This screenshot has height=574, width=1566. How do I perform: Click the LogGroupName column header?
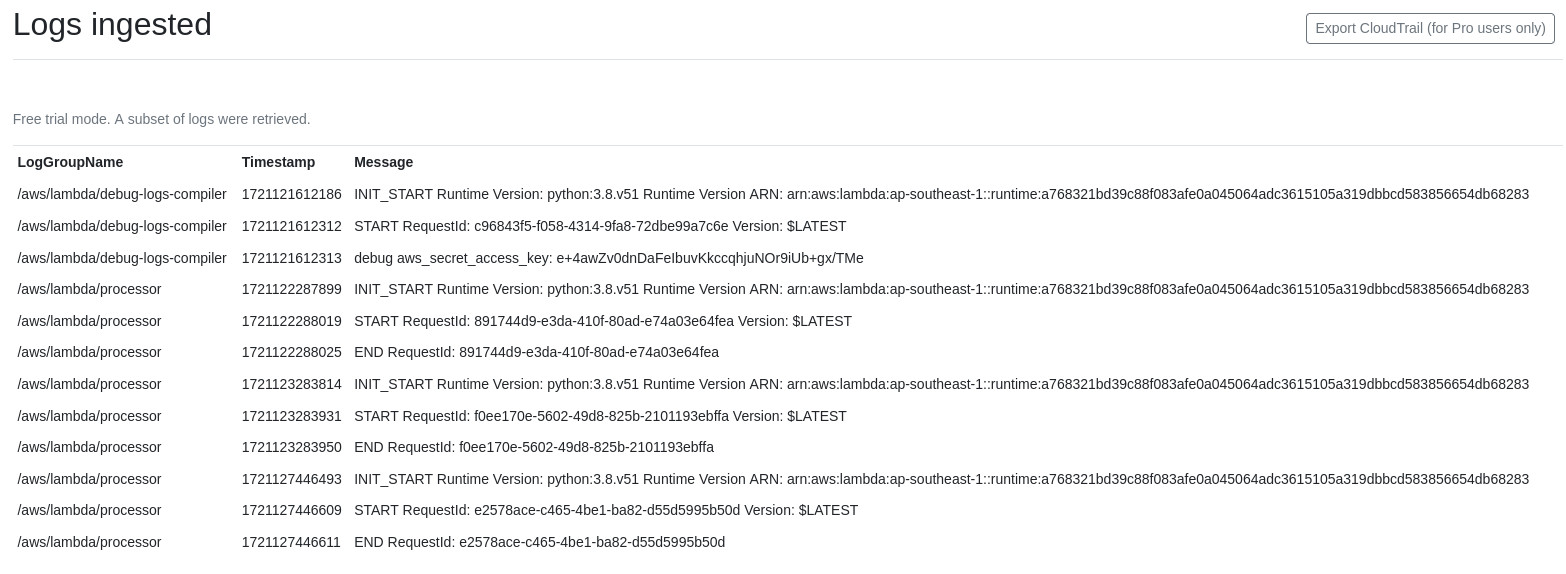pyautogui.click(x=70, y=162)
